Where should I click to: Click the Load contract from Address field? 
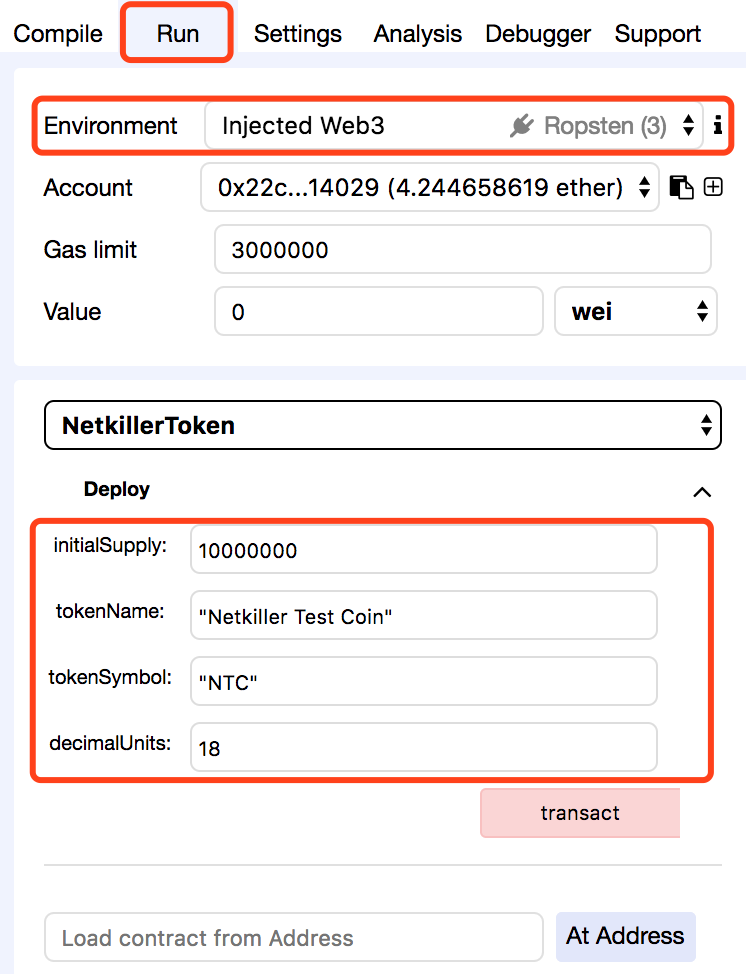294,938
